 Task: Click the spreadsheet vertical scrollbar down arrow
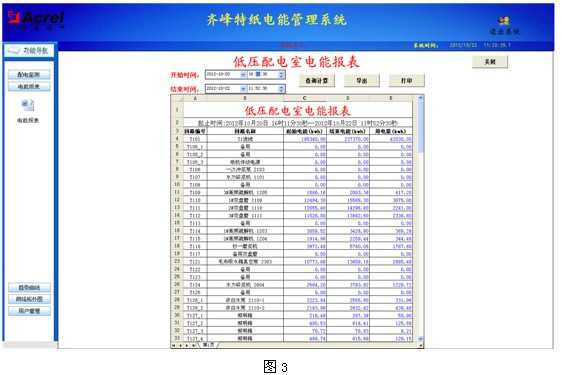coord(421,338)
